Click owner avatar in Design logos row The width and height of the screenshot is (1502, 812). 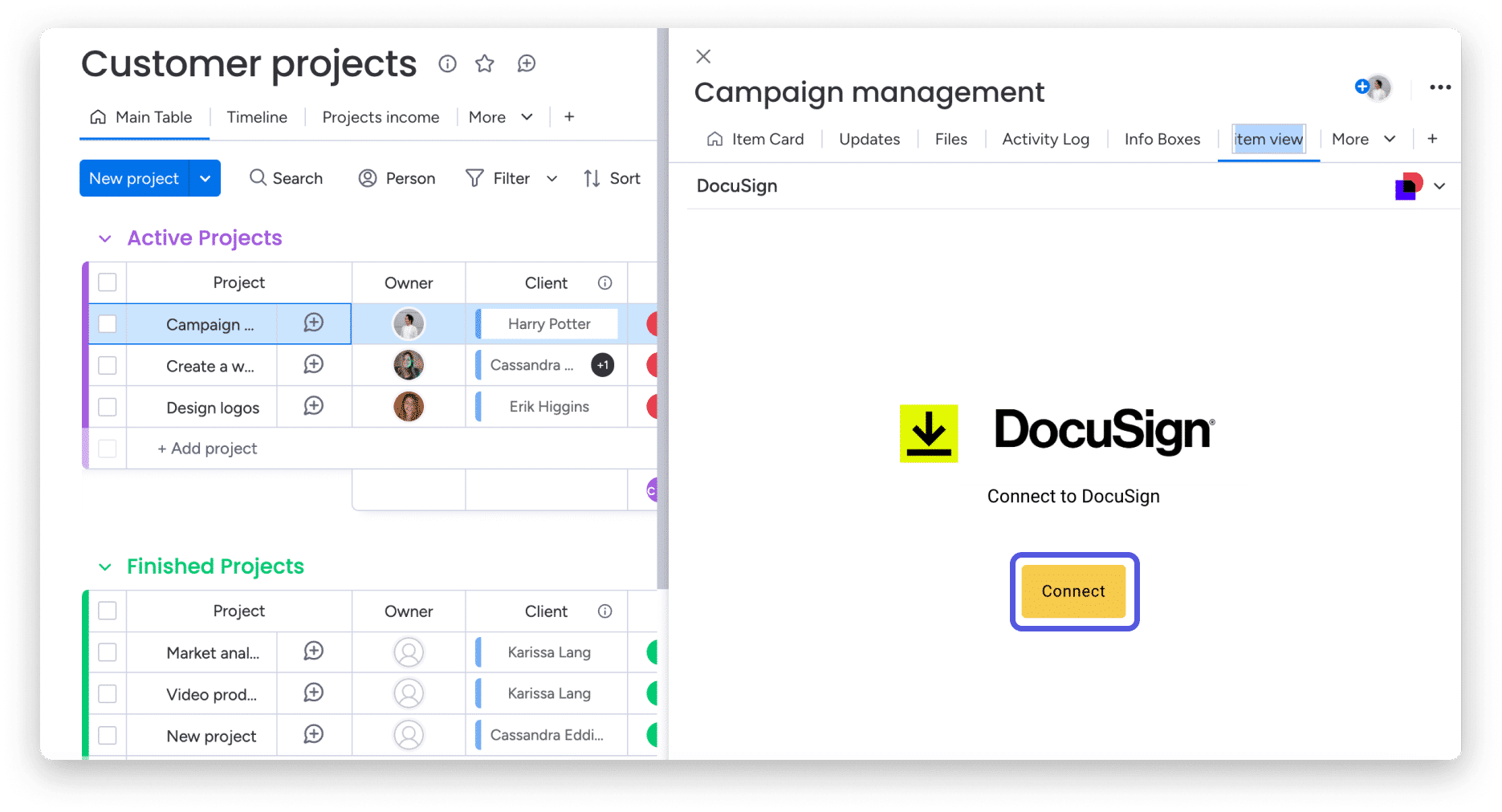[409, 407]
